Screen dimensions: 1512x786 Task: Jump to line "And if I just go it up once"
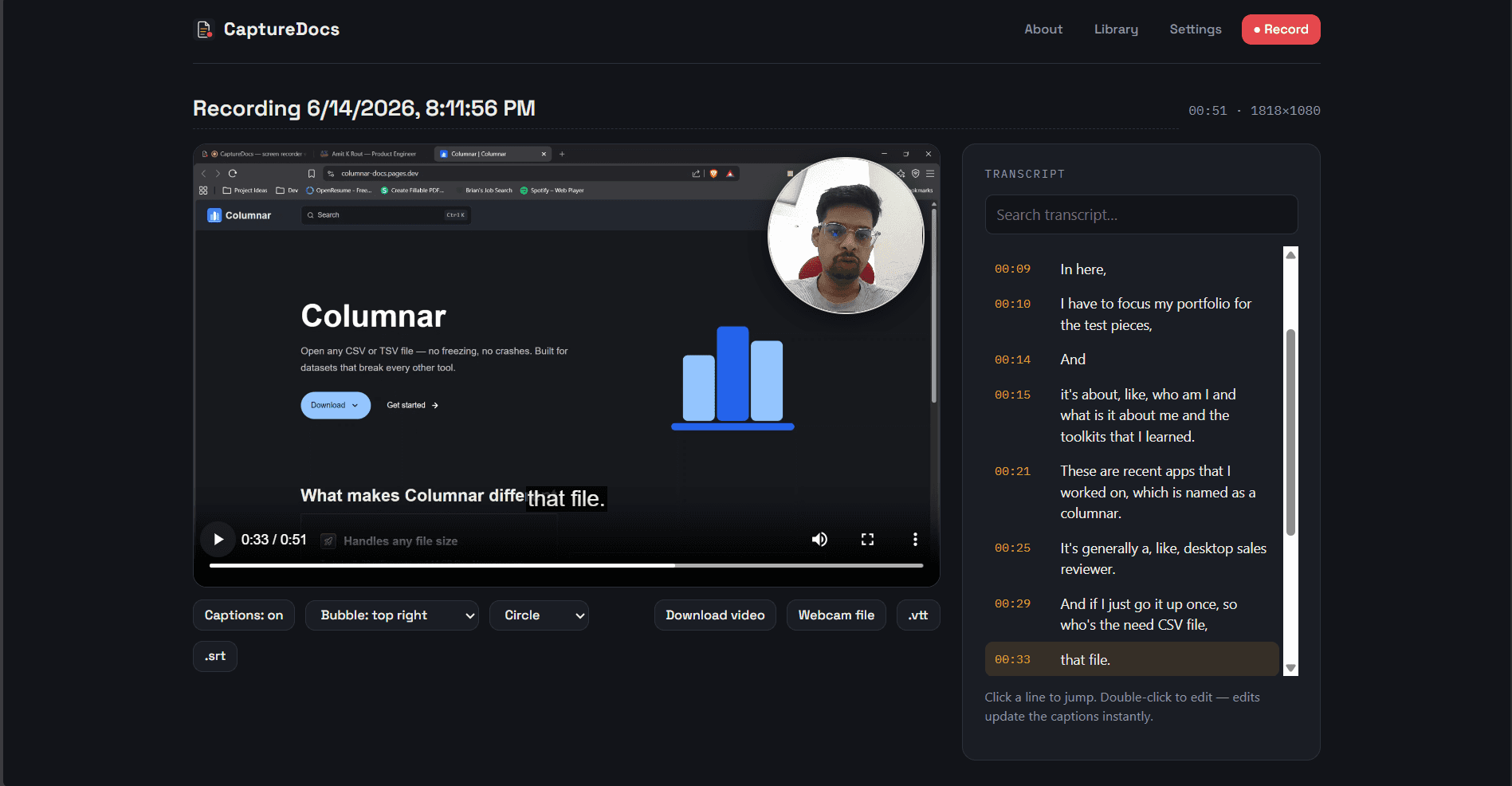[x=1132, y=615]
